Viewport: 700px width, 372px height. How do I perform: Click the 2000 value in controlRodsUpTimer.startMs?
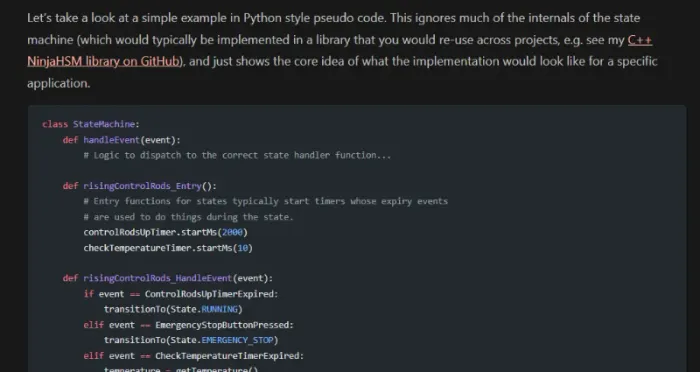232,232
